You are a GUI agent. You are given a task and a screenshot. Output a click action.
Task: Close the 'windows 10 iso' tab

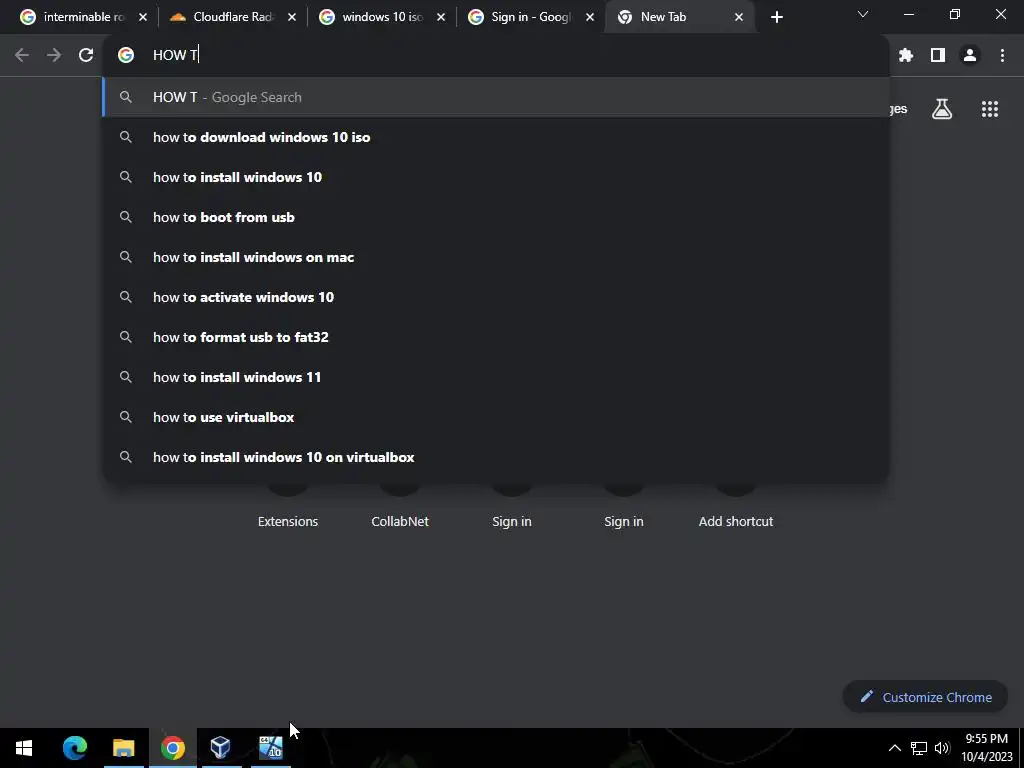441,18
